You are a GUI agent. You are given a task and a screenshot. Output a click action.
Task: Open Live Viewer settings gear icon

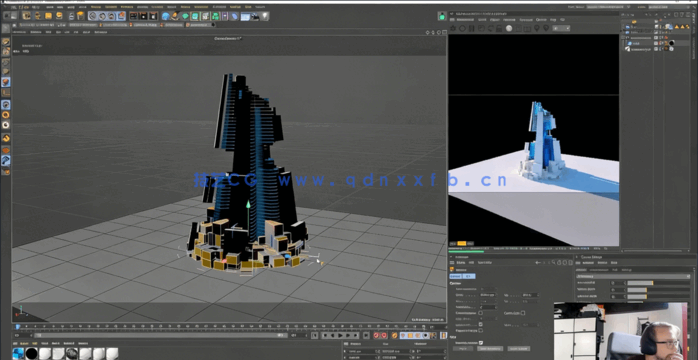(x=491, y=28)
